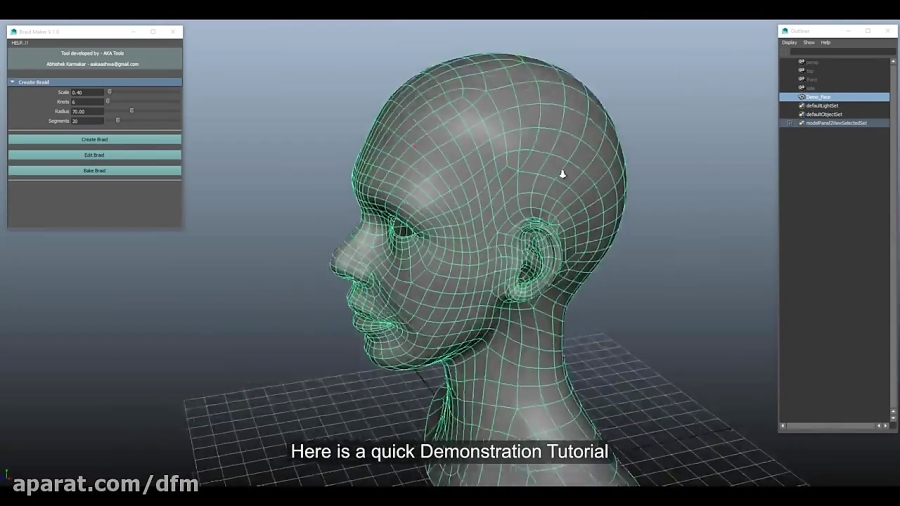Maximize the Braid Maker window

click(153, 32)
